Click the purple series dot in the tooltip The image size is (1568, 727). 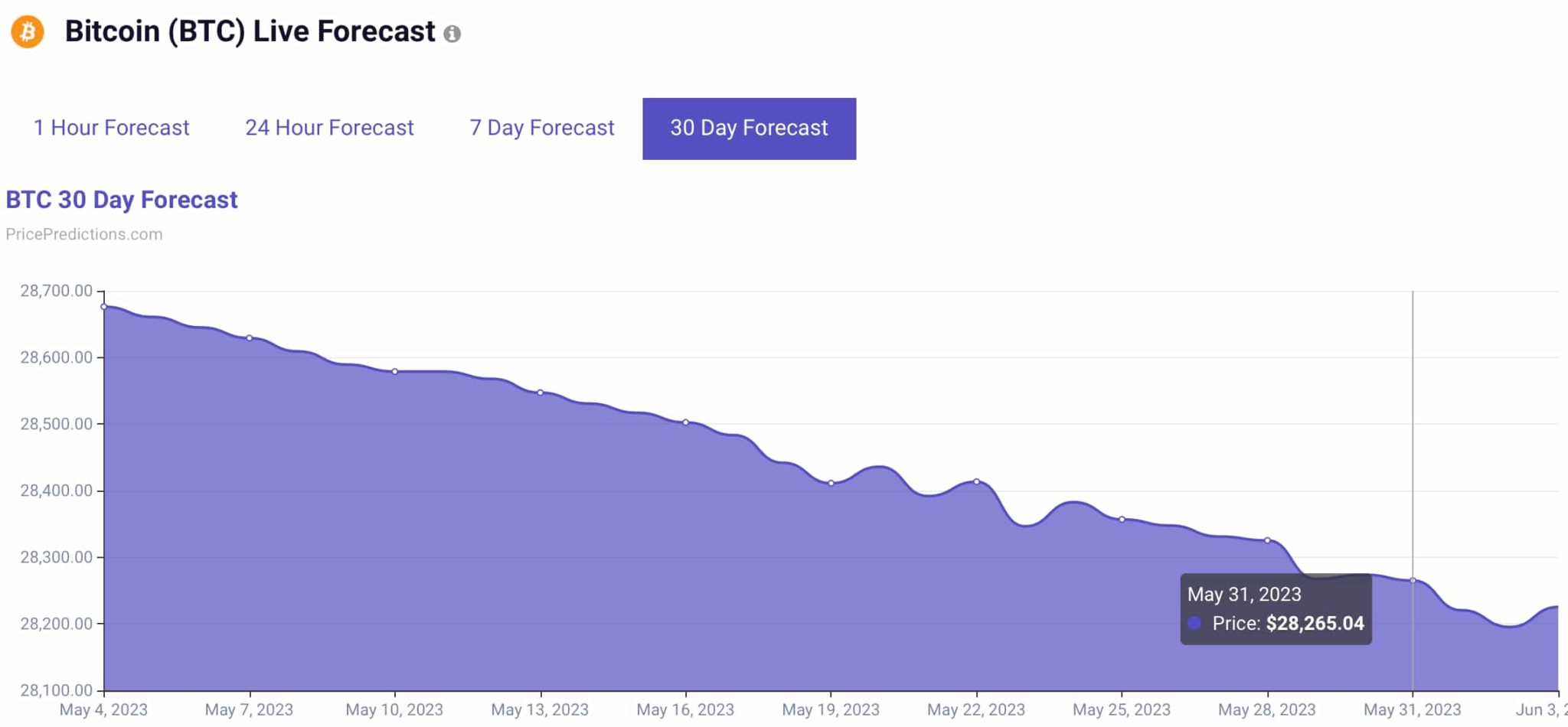click(x=1194, y=624)
